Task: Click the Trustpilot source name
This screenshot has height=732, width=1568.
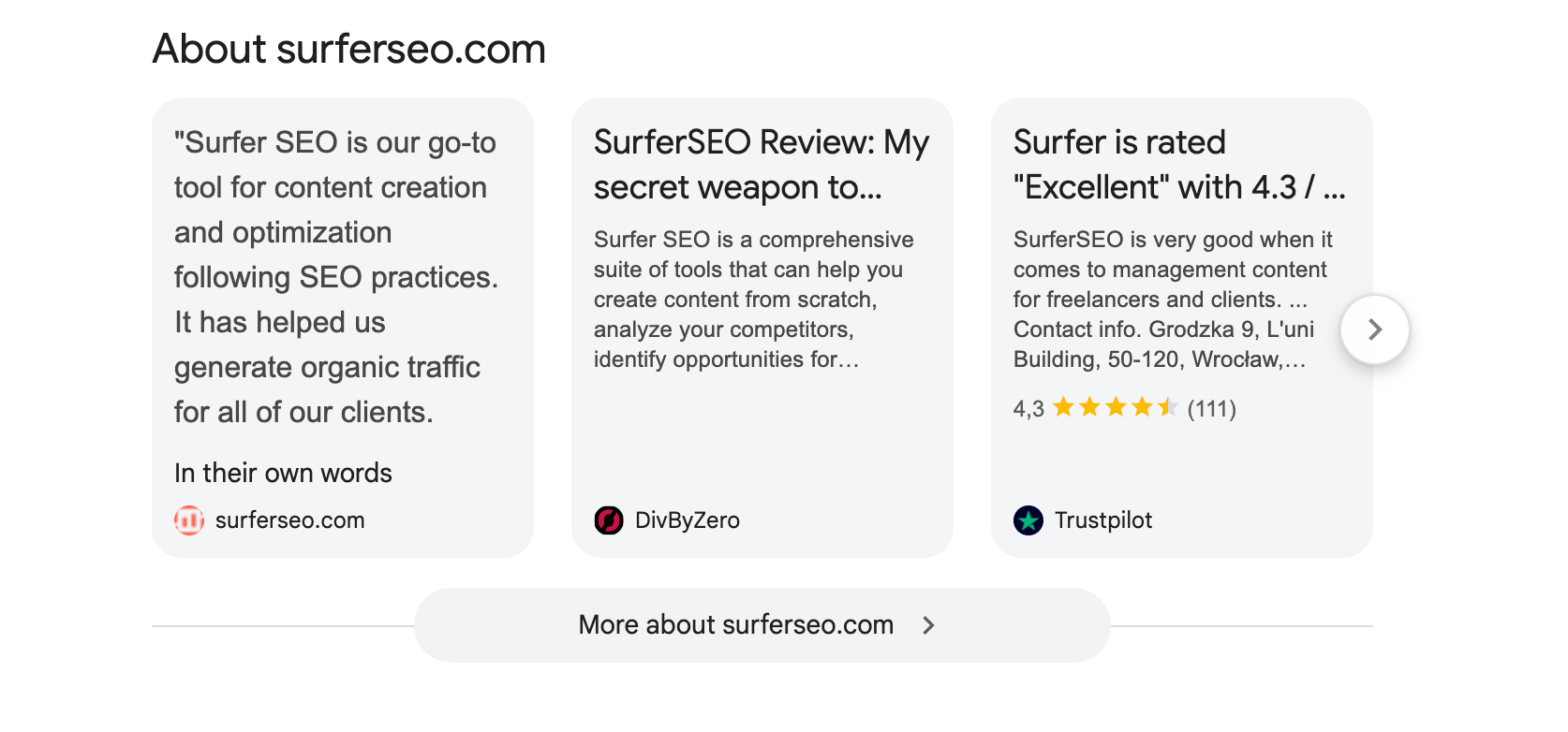Action: (x=1102, y=520)
